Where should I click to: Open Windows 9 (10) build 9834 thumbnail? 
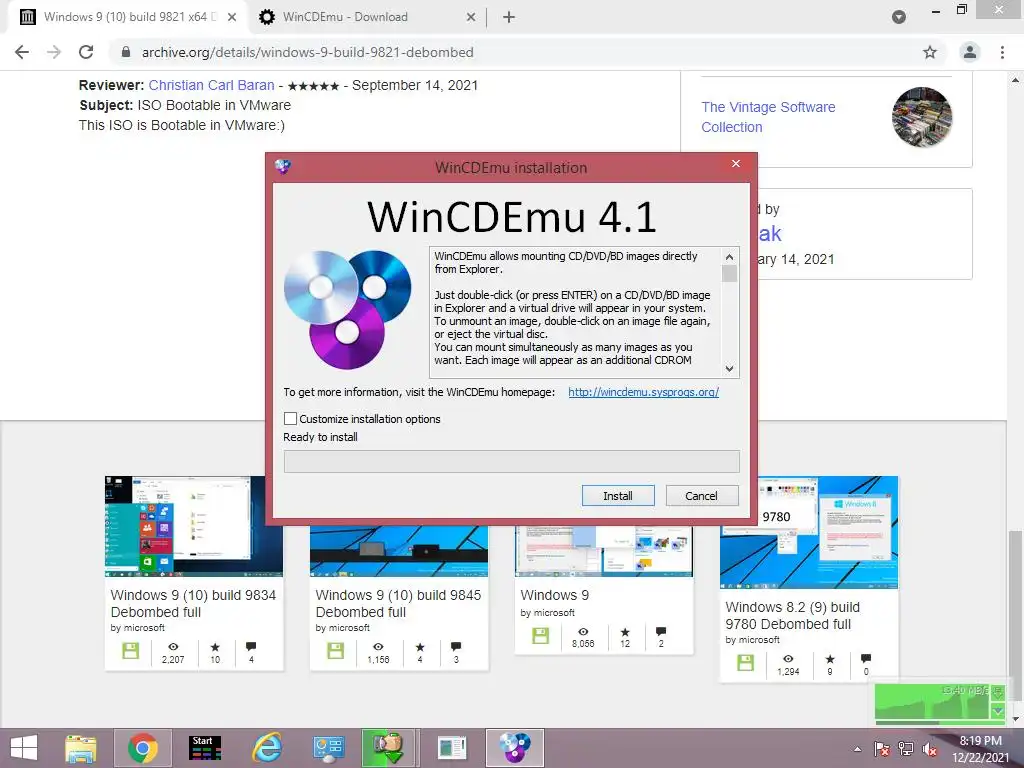tap(194, 526)
